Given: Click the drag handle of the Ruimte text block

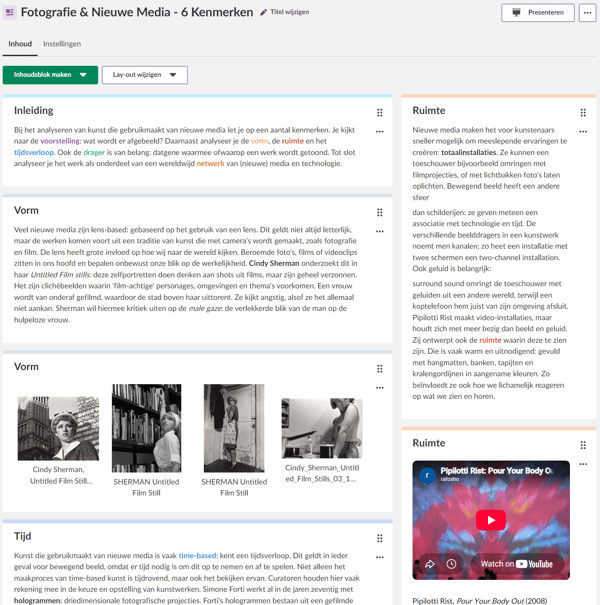Looking at the screenshot, I should coord(583,112).
